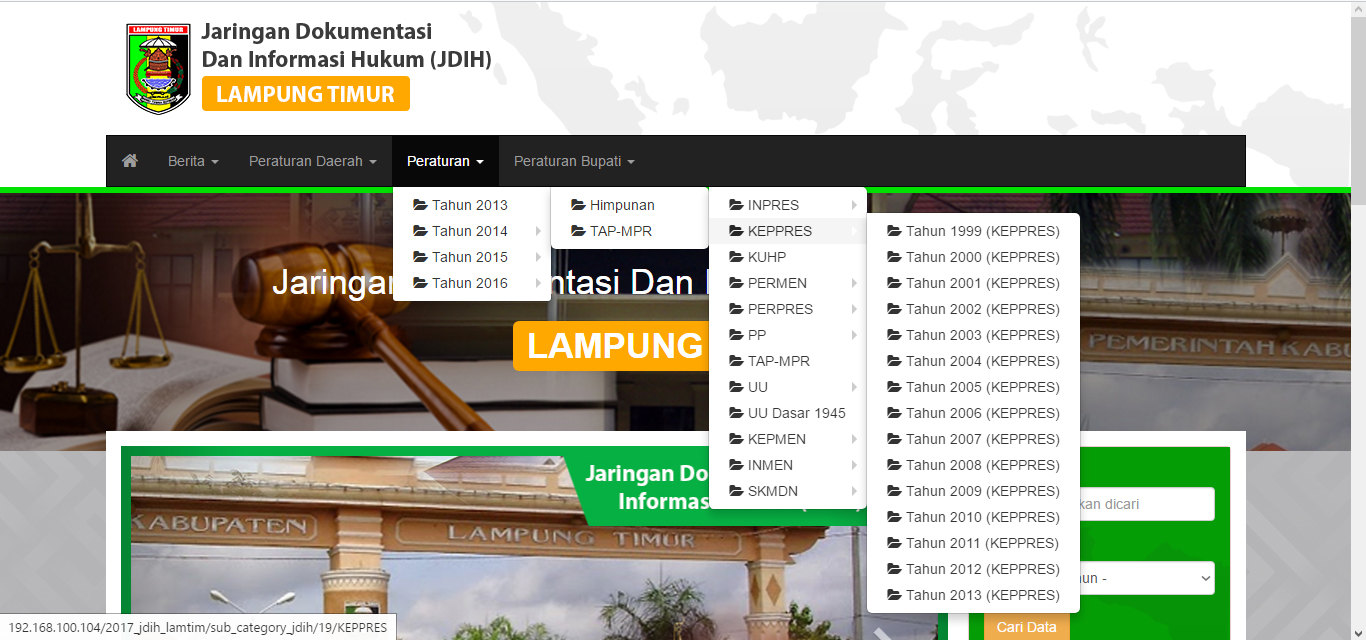Open Tahun 2002 (KEPPRES)
The height and width of the screenshot is (640, 1366).
[973, 309]
